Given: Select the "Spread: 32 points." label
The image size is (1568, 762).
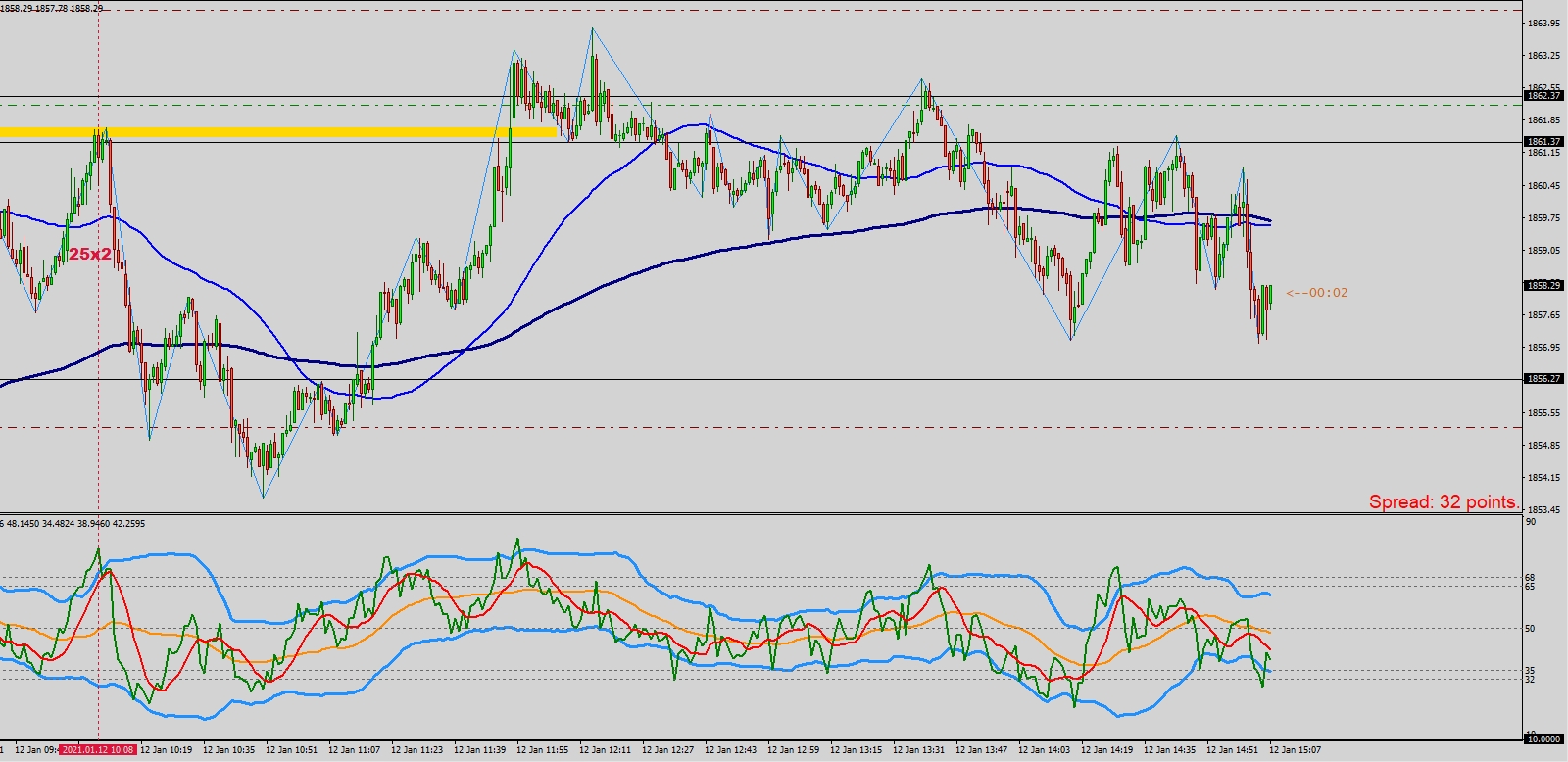Looking at the screenshot, I should pyautogui.click(x=1444, y=502).
